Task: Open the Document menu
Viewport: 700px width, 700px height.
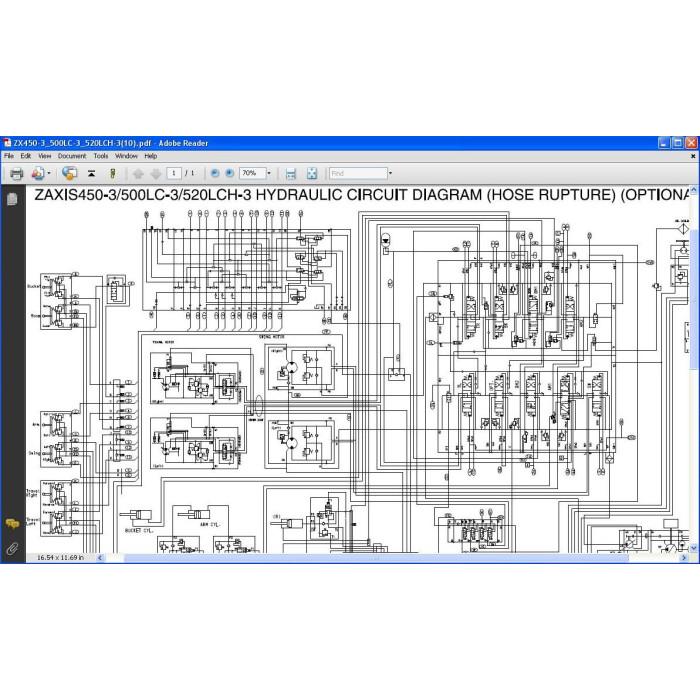Action: [x=72, y=156]
